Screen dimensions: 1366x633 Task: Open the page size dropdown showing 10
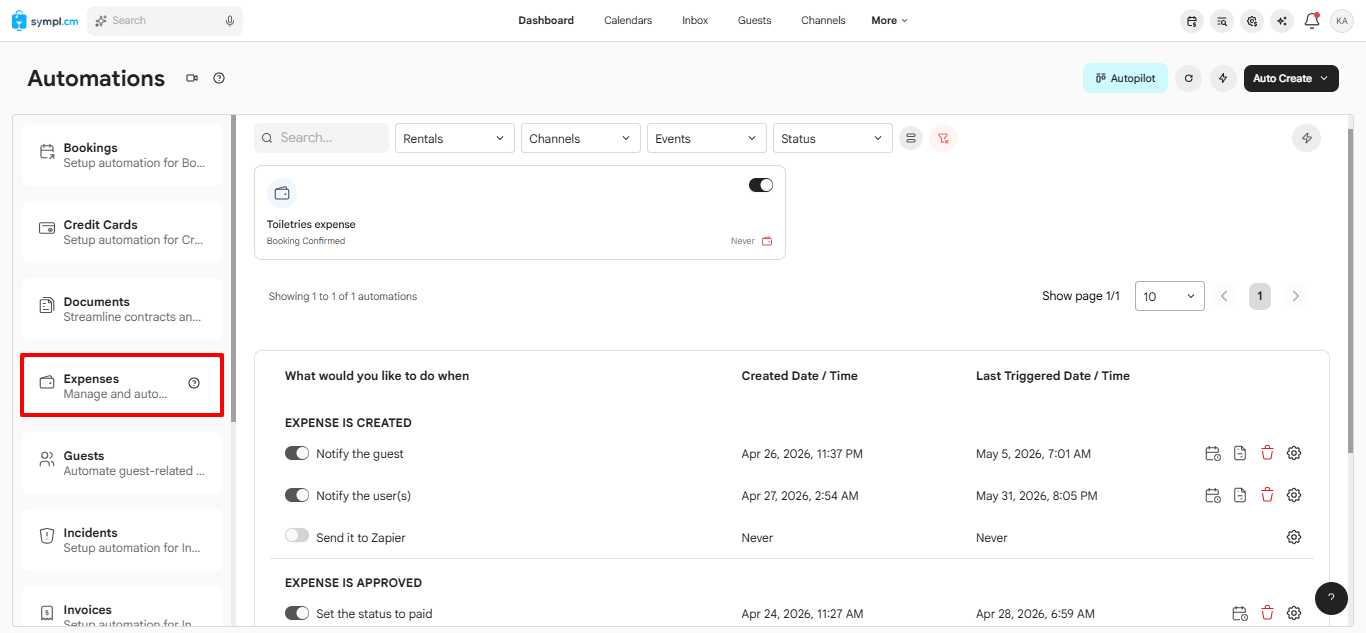[x=1170, y=296]
